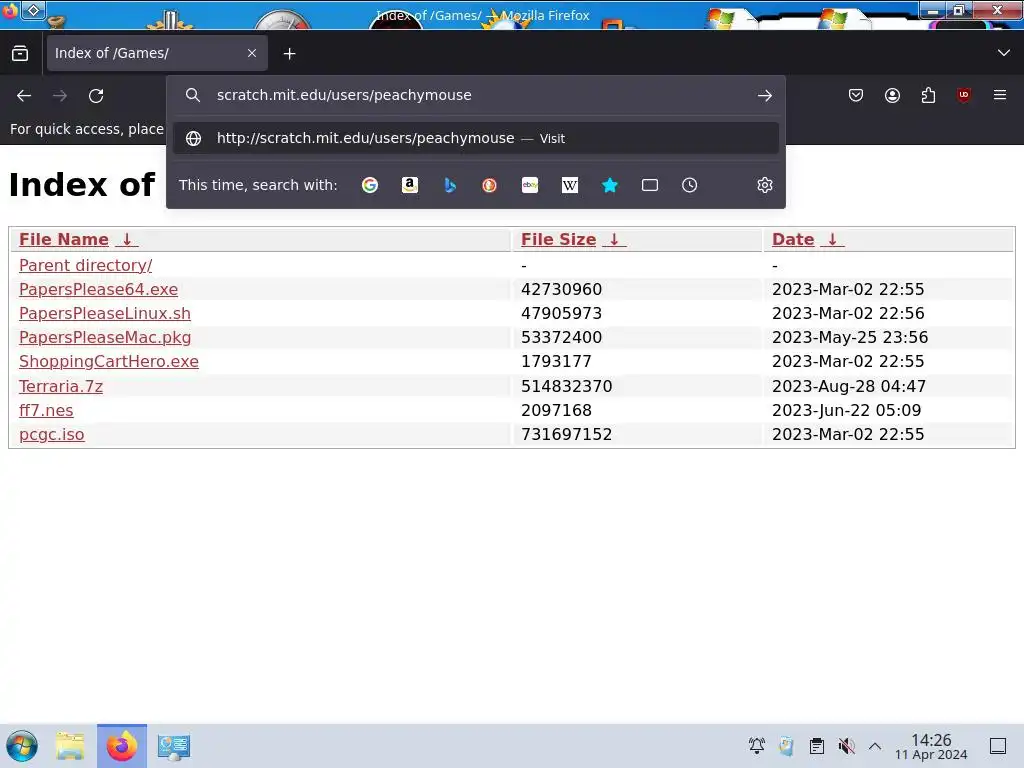The height and width of the screenshot is (768, 1024).
Task: Open a new tab with plus button
Action: (289, 54)
